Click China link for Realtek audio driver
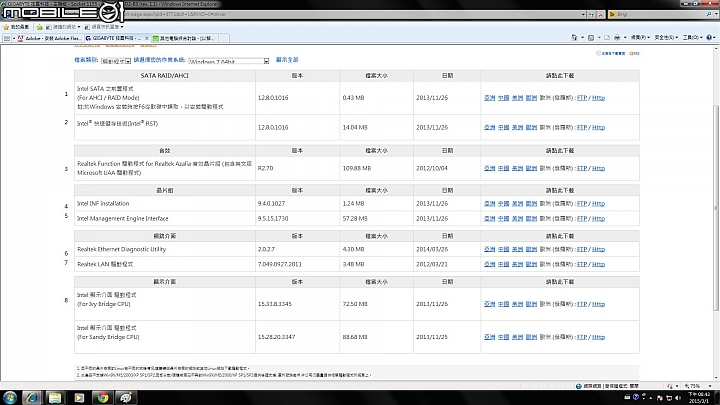Image resolution: width=720 pixels, height=405 pixels. tap(503, 169)
